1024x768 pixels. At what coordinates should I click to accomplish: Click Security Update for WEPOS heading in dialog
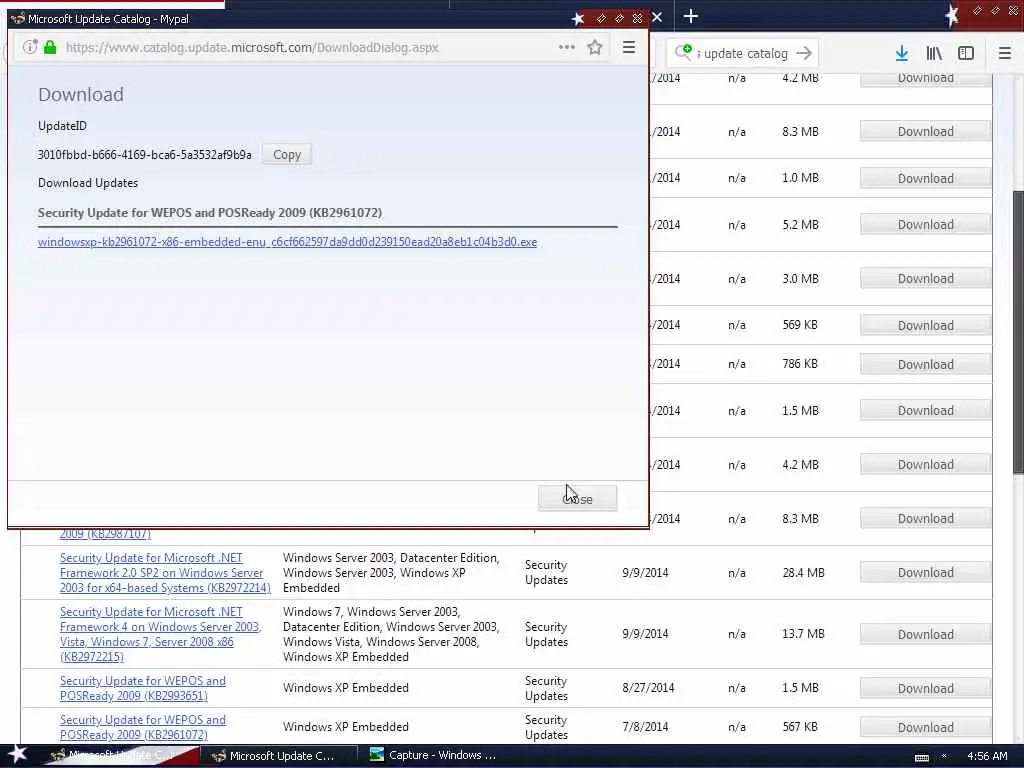click(x=210, y=213)
